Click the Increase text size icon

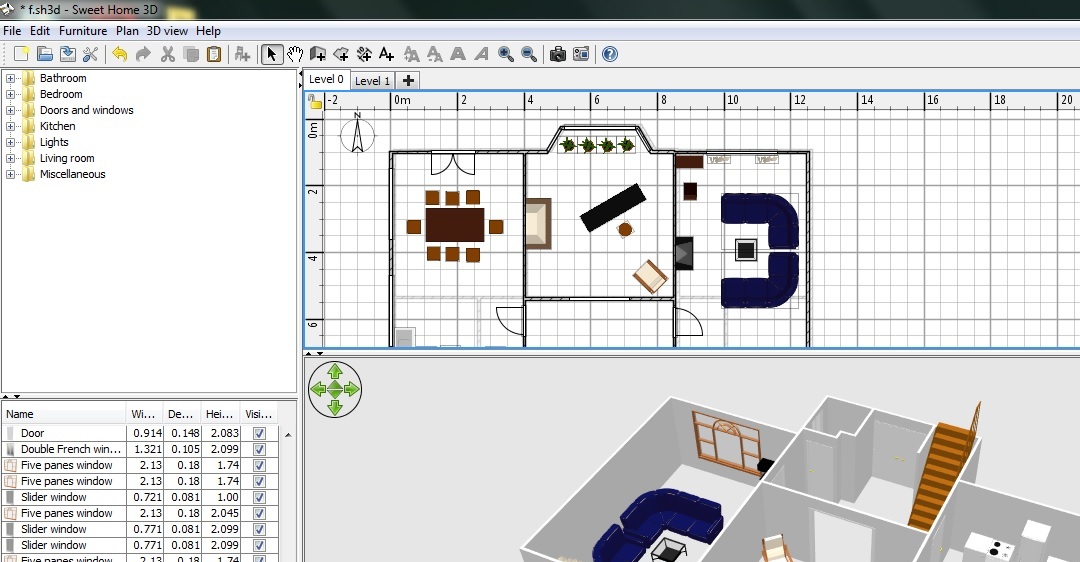pos(411,54)
